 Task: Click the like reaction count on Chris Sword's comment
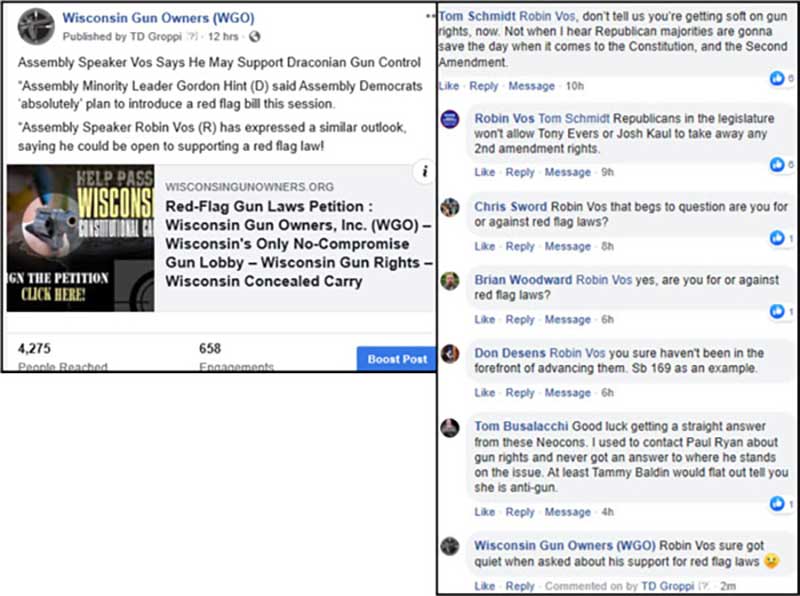[x=781, y=238]
